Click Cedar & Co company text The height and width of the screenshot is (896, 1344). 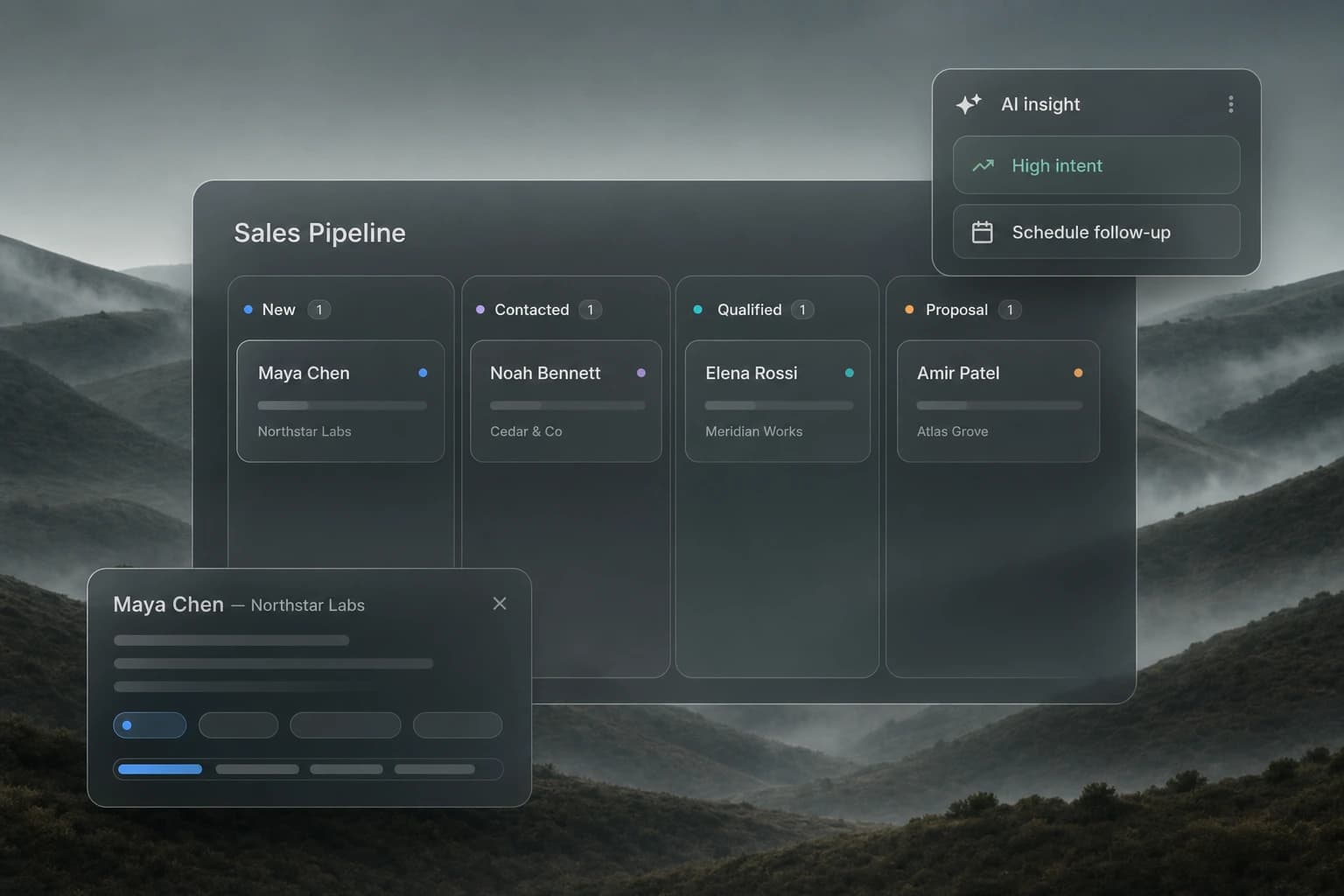526,431
